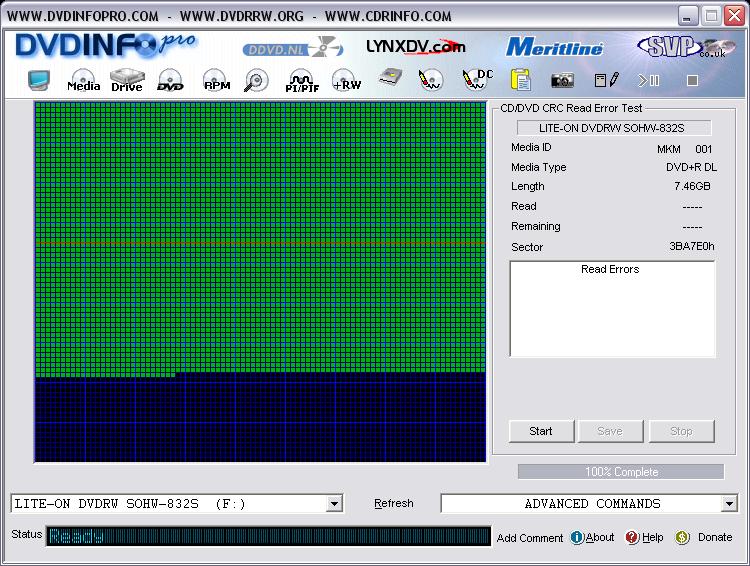Click the Media Type value DVD+R DL
Image resolution: width=750 pixels, height=566 pixels.
point(691,167)
